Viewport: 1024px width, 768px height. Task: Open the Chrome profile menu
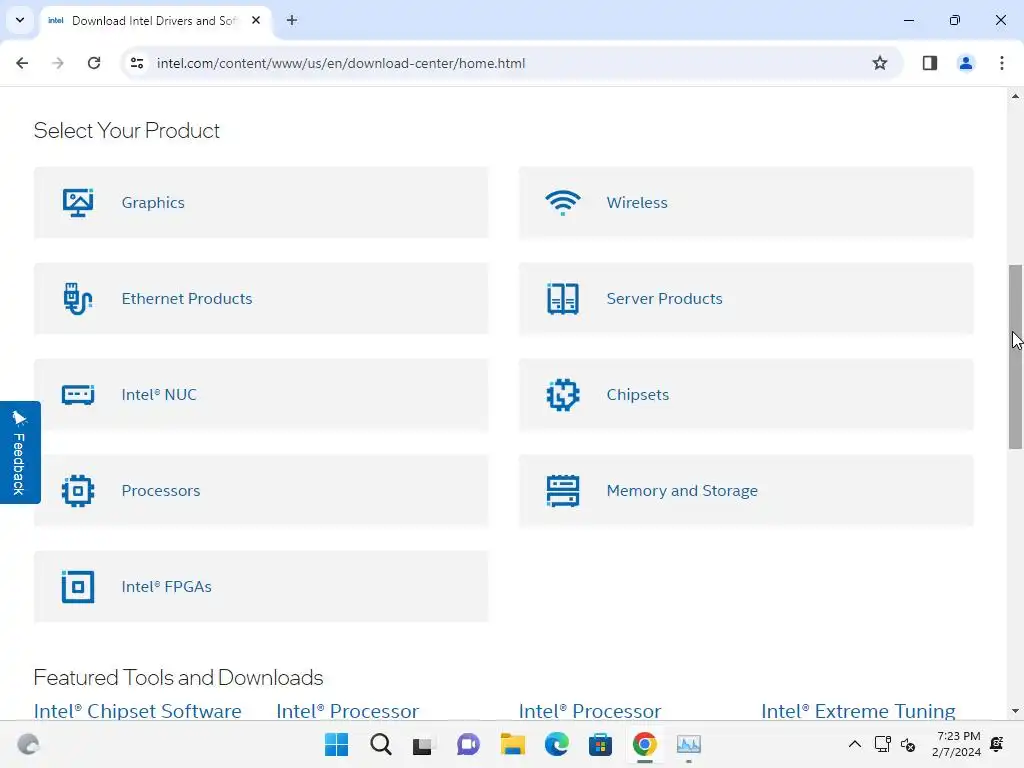[966, 63]
